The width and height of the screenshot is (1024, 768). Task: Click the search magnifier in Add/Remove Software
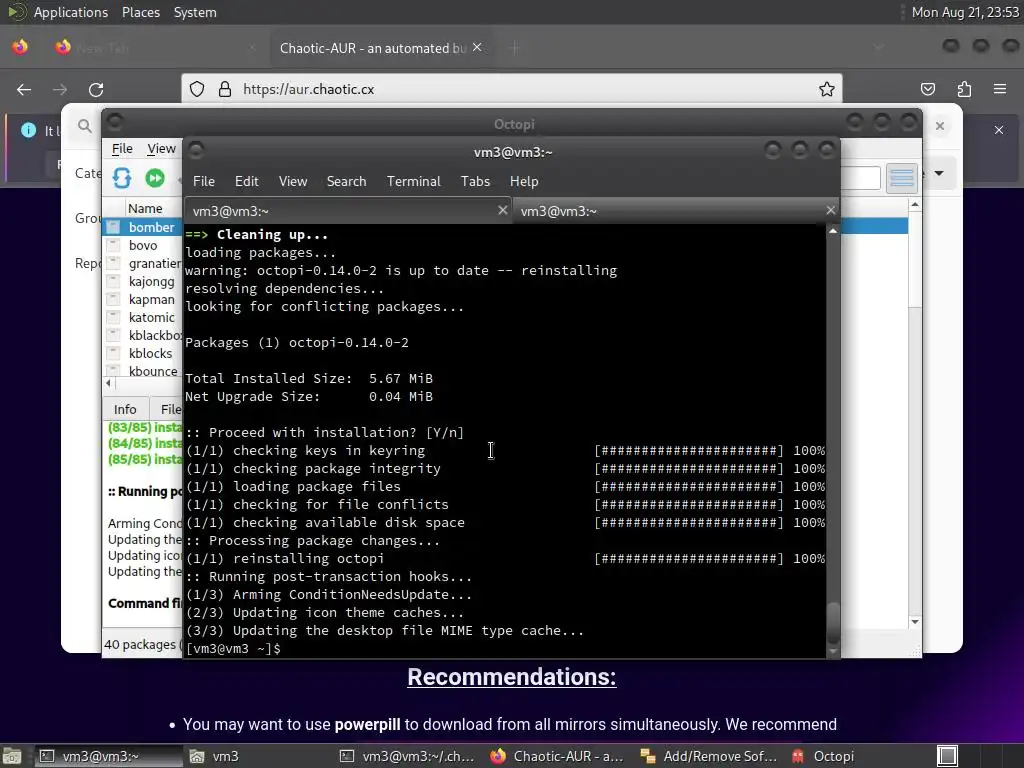tap(85, 125)
